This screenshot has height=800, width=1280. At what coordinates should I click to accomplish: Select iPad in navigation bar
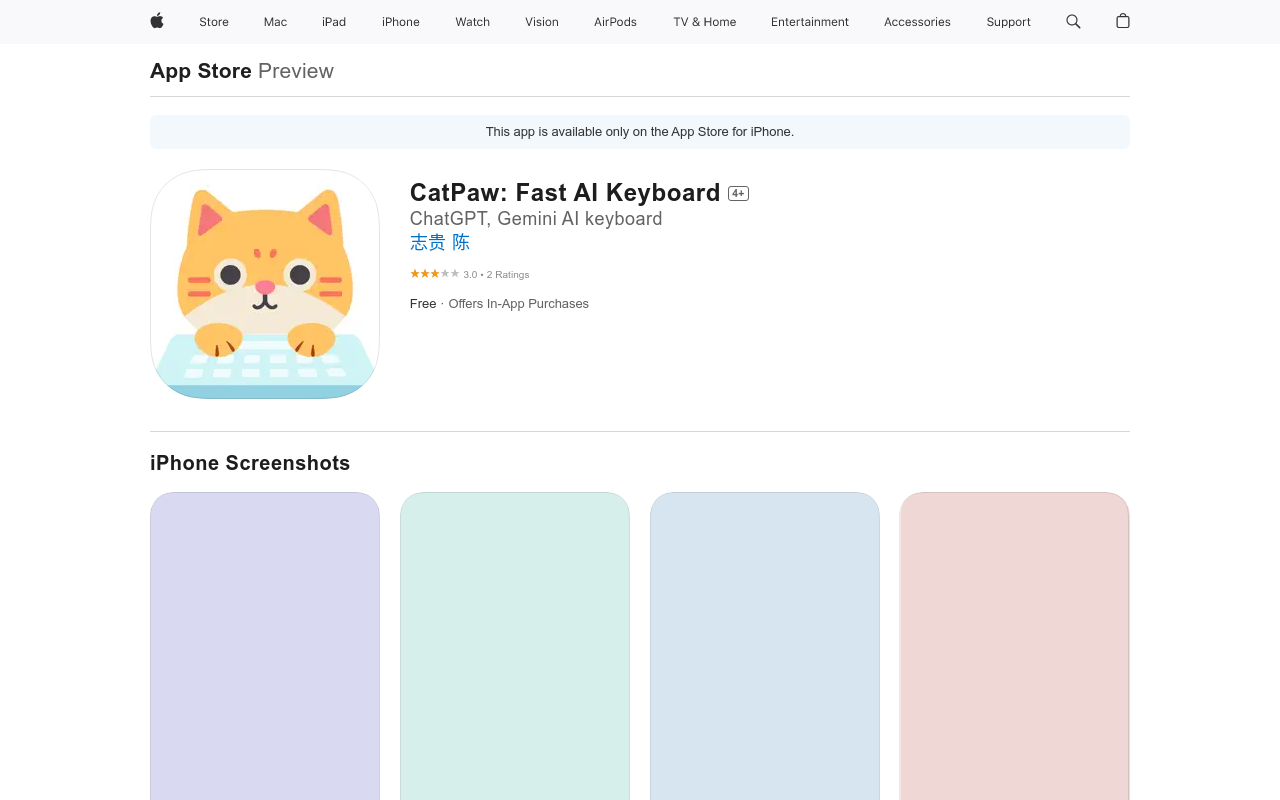click(x=334, y=22)
